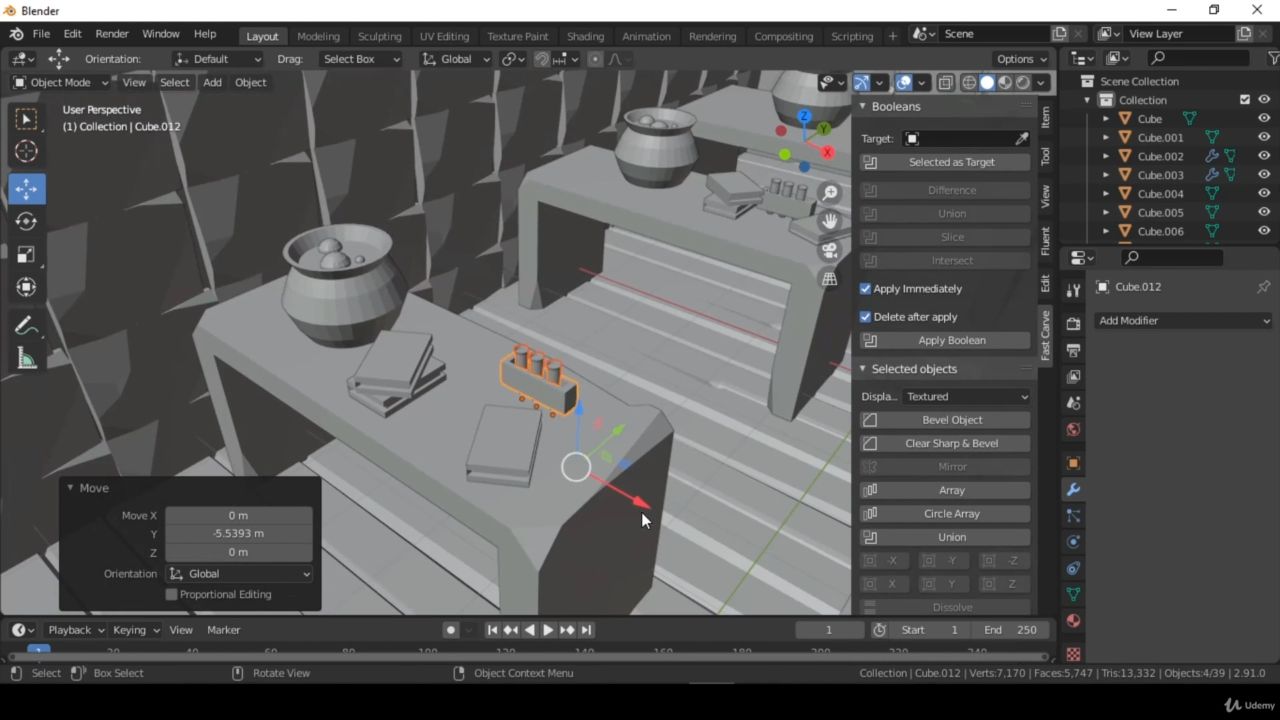Activate the Annotate pencil tool

coord(27,326)
